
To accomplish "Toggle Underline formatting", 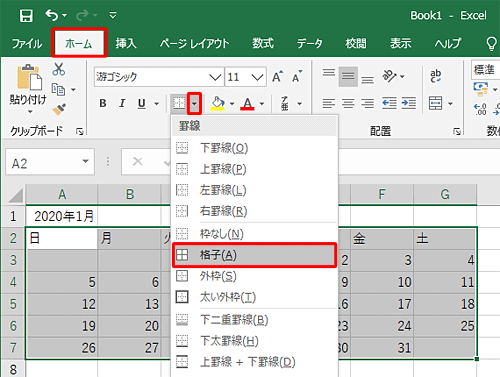I will click(142, 104).
